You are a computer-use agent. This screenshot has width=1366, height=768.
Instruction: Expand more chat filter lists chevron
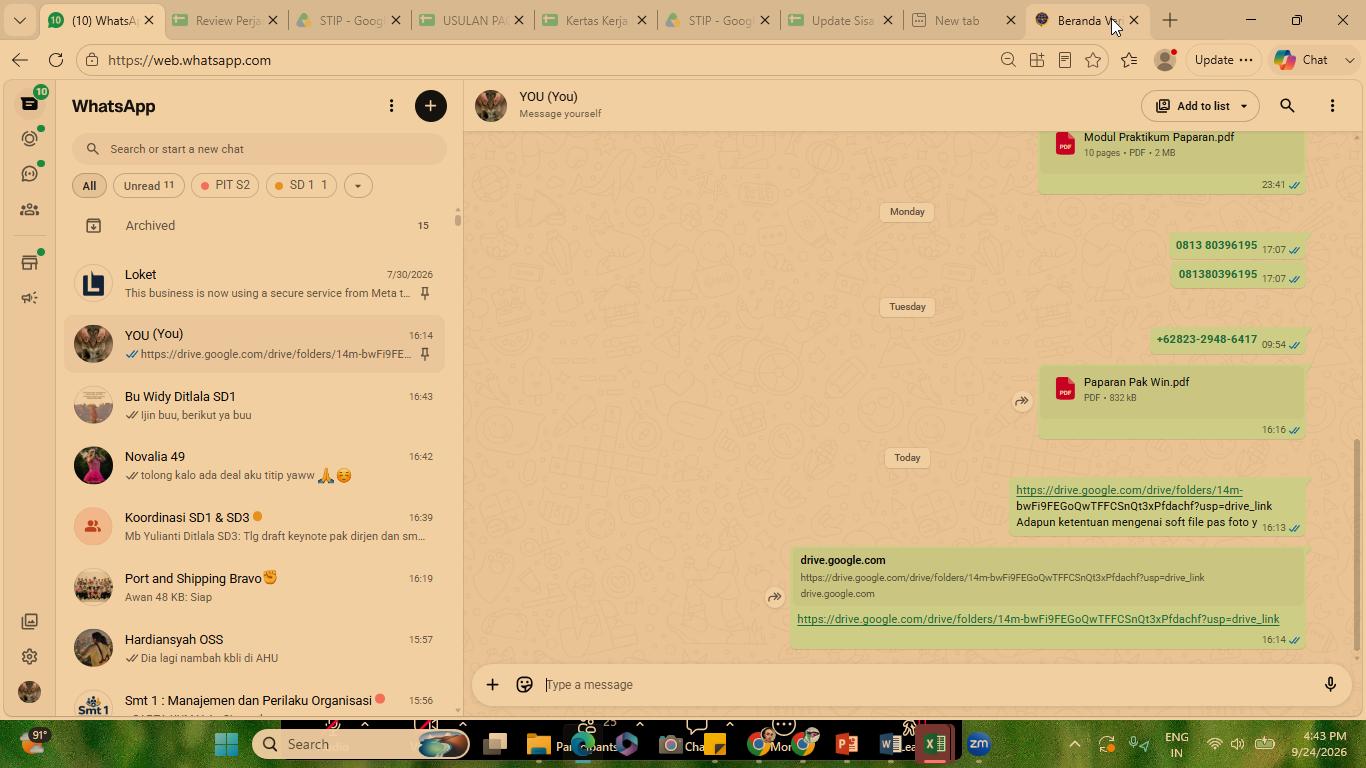358,185
